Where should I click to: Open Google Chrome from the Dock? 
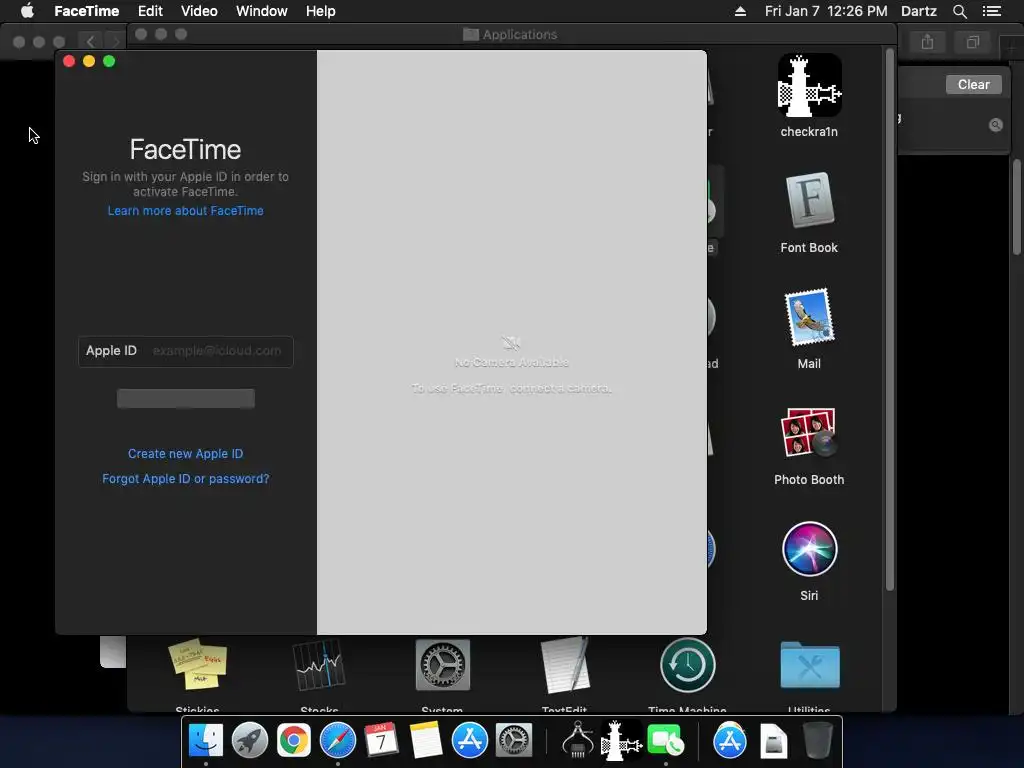coord(294,741)
